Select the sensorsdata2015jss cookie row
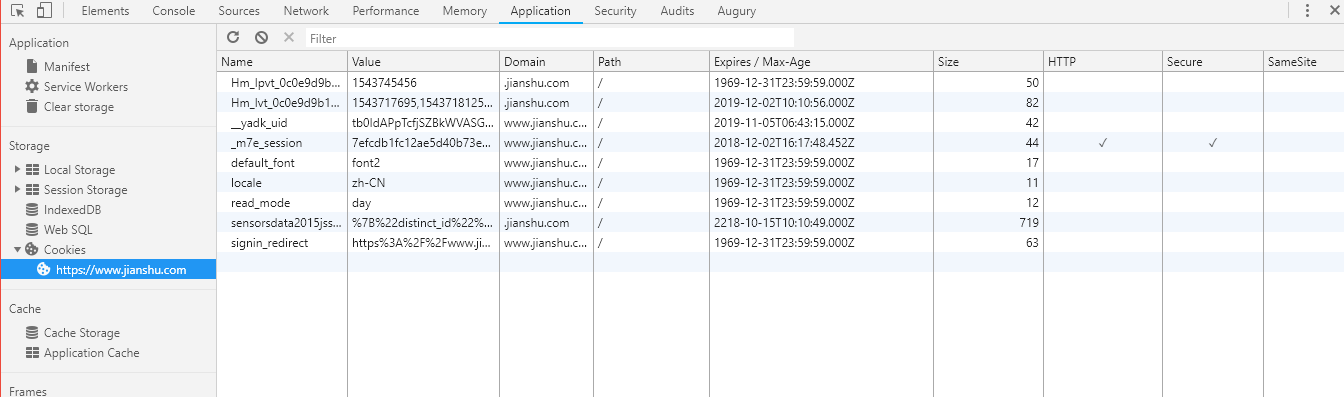The width and height of the screenshot is (1344, 397). 780,223
